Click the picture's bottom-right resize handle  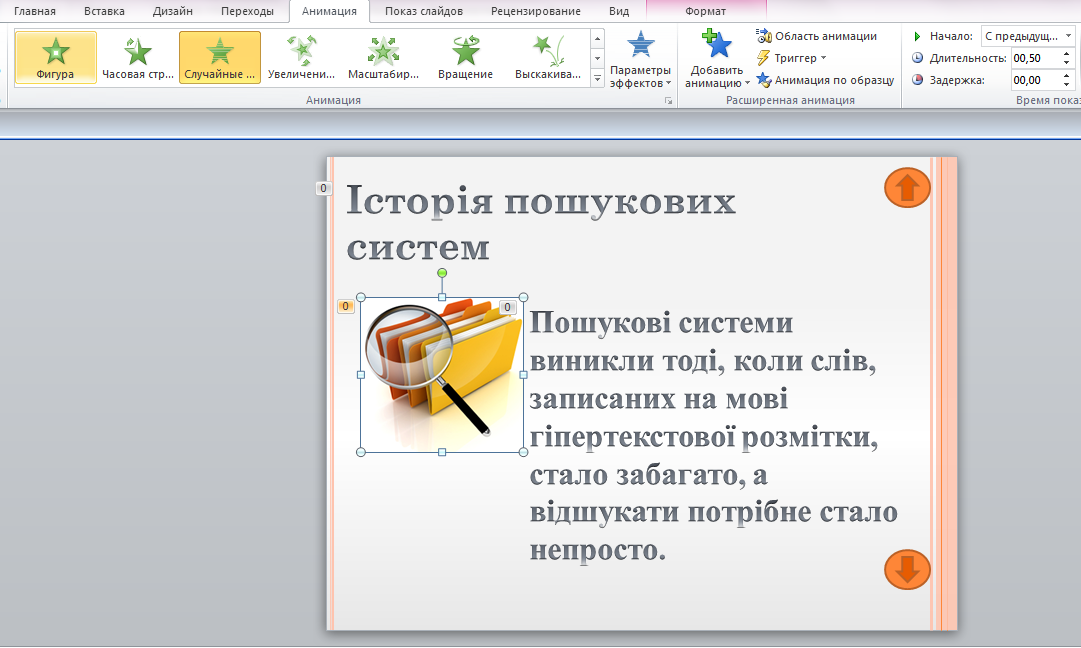(523, 452)
